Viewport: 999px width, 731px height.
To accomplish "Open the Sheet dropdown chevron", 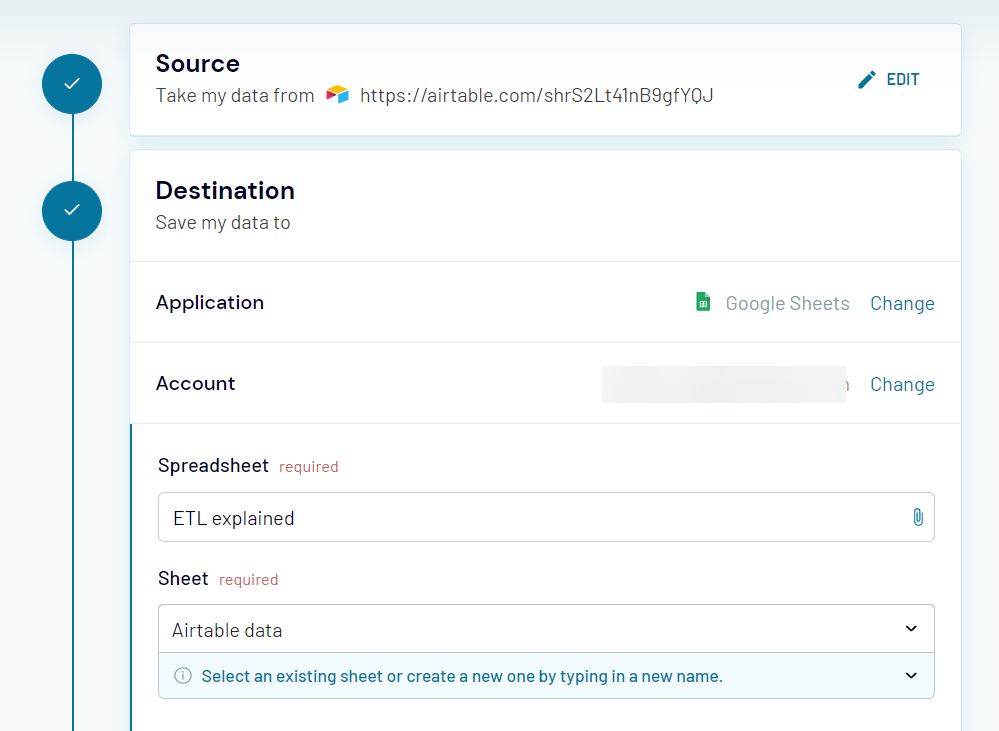I will pos(911,629).
